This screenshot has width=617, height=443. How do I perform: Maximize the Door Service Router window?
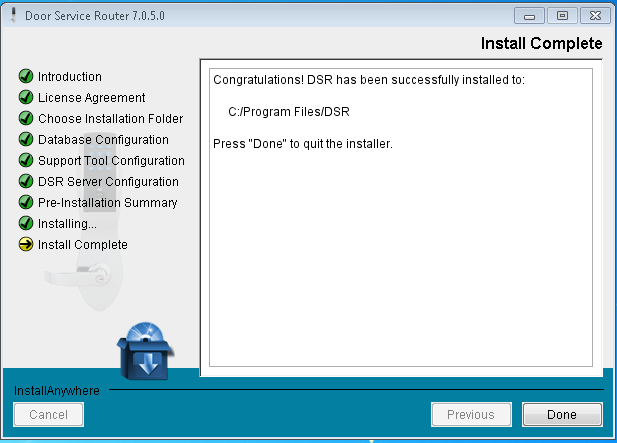562,16
